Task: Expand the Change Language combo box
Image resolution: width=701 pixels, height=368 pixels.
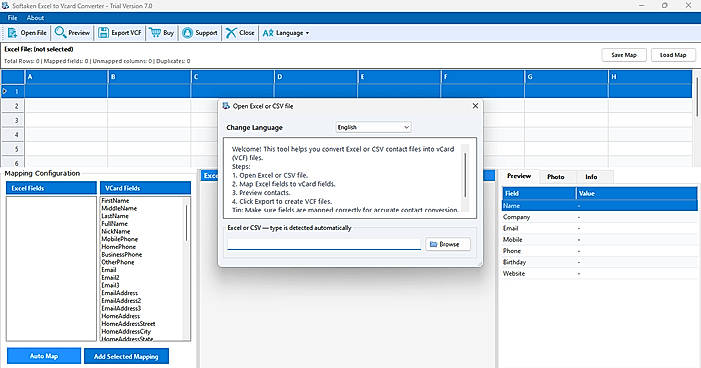Action: (x=373, y=127)
